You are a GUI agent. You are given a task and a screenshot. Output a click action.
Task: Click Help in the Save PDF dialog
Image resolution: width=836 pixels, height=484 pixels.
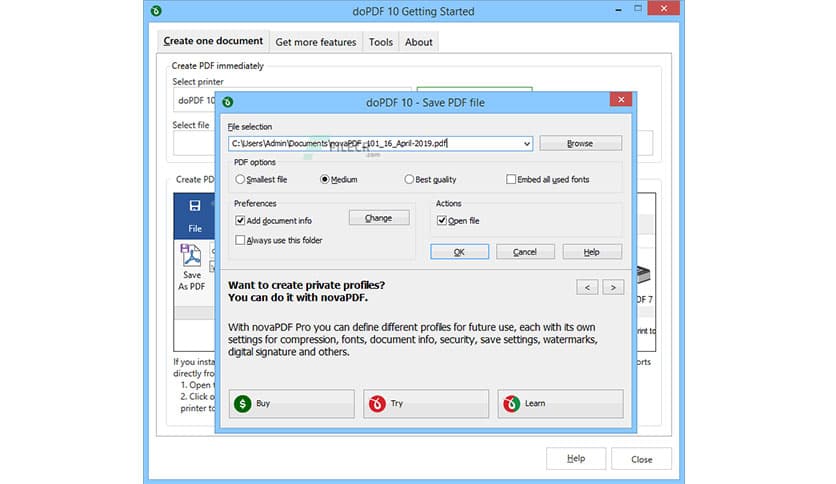(592, 252)
